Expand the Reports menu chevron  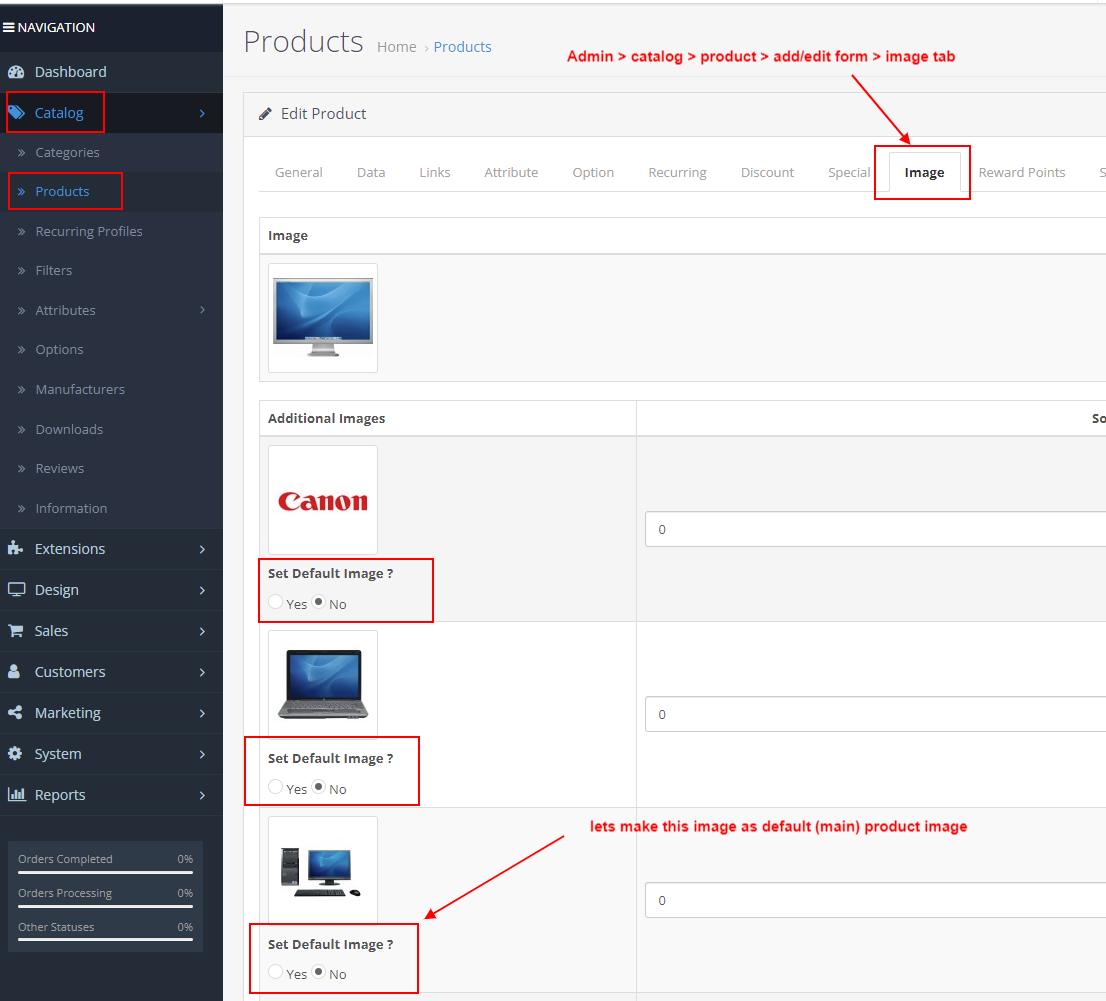point(202,795)
